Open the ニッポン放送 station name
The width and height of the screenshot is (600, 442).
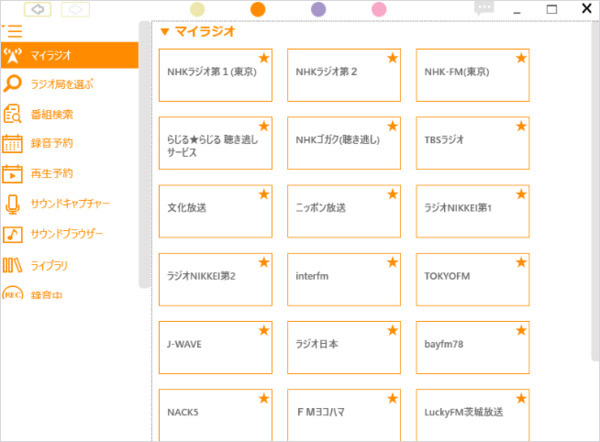[321, 208]
